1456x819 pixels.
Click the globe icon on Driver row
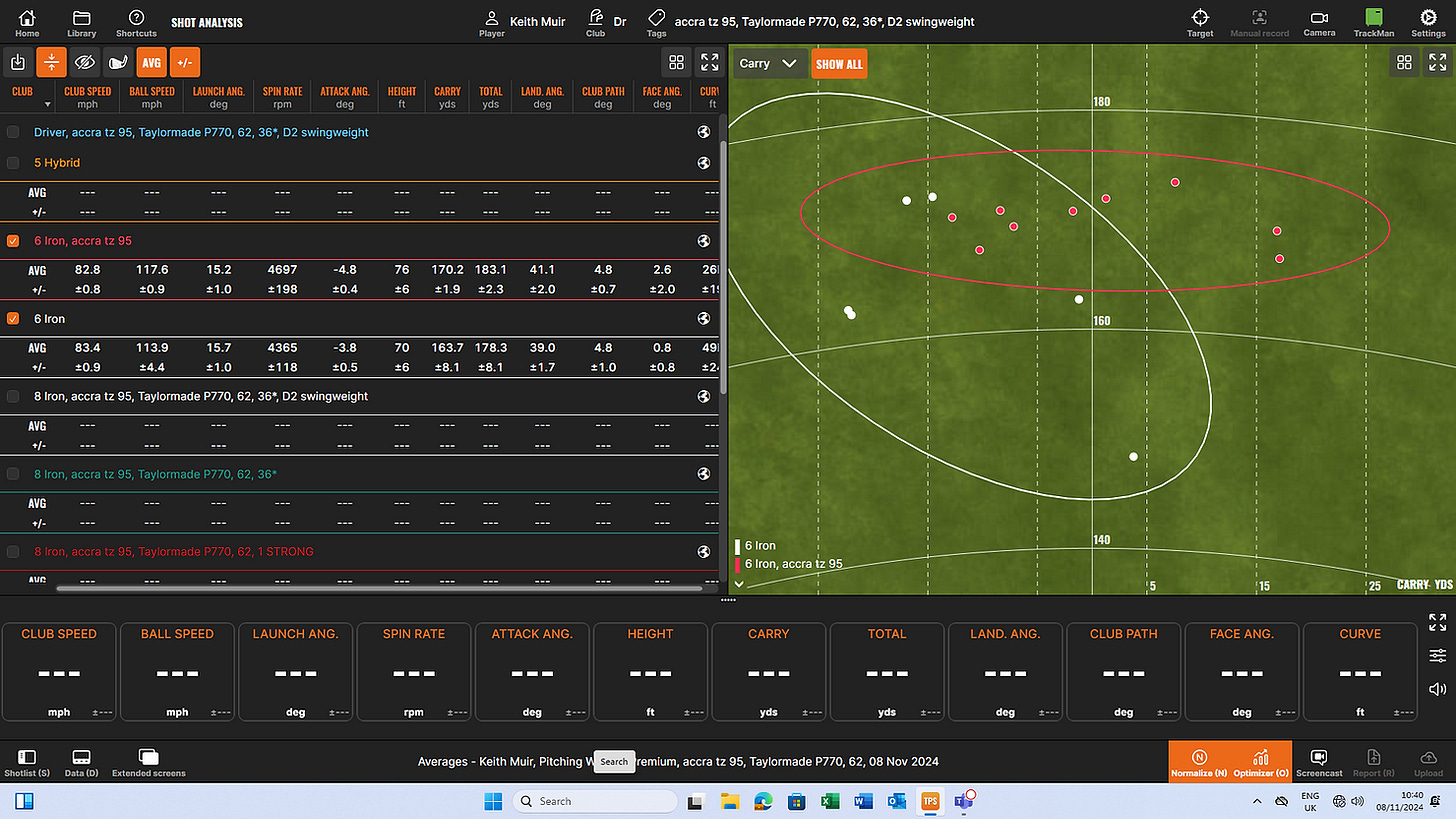point(704,132)
